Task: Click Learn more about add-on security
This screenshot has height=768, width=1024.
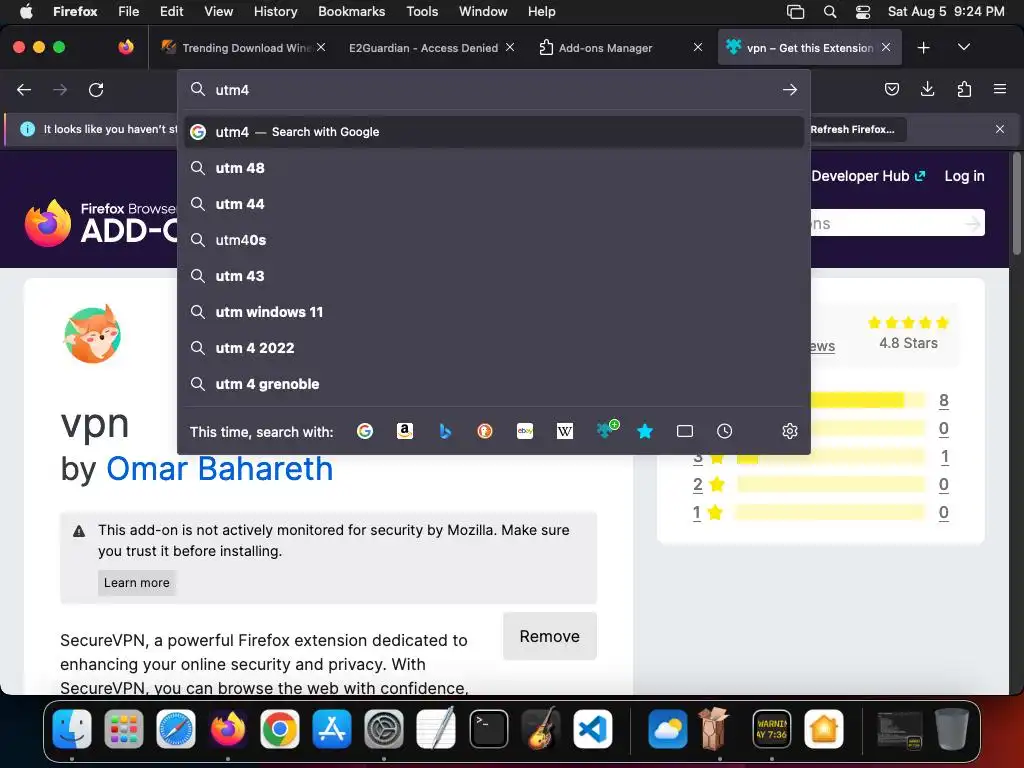Action: click(136, 583)
